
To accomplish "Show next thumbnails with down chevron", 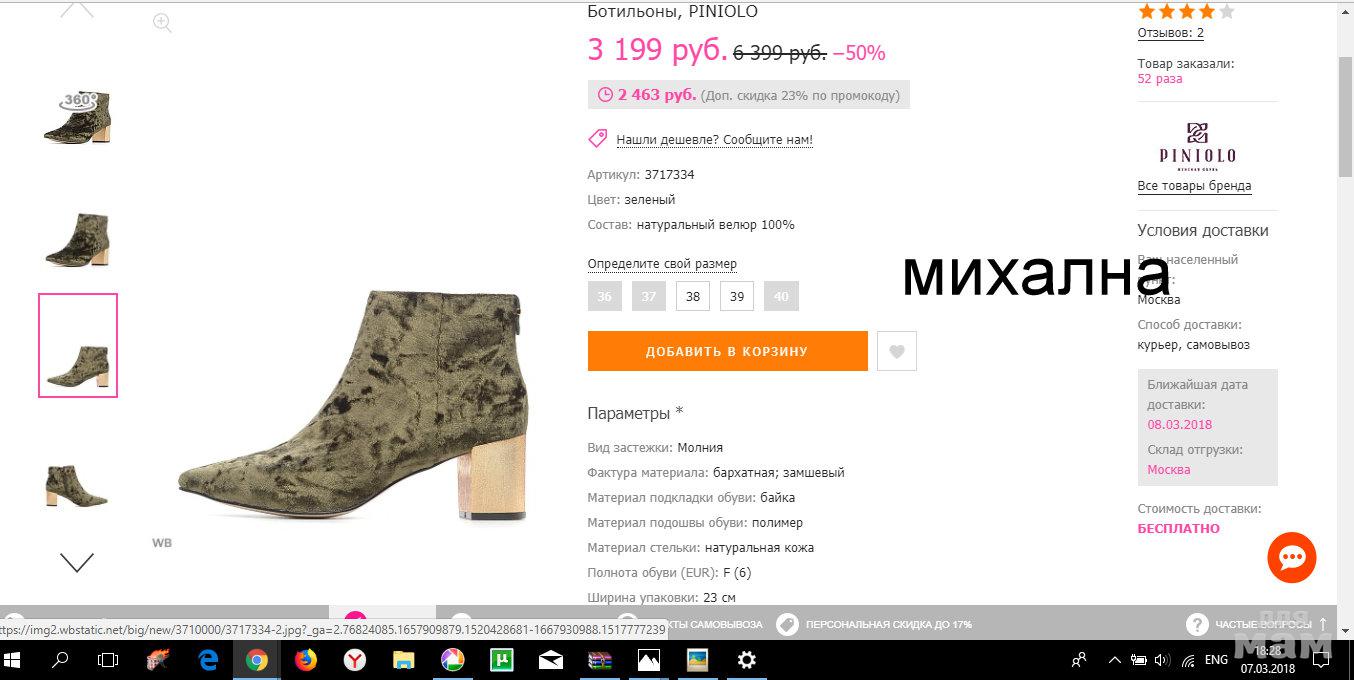I will [x=77, y=562].
